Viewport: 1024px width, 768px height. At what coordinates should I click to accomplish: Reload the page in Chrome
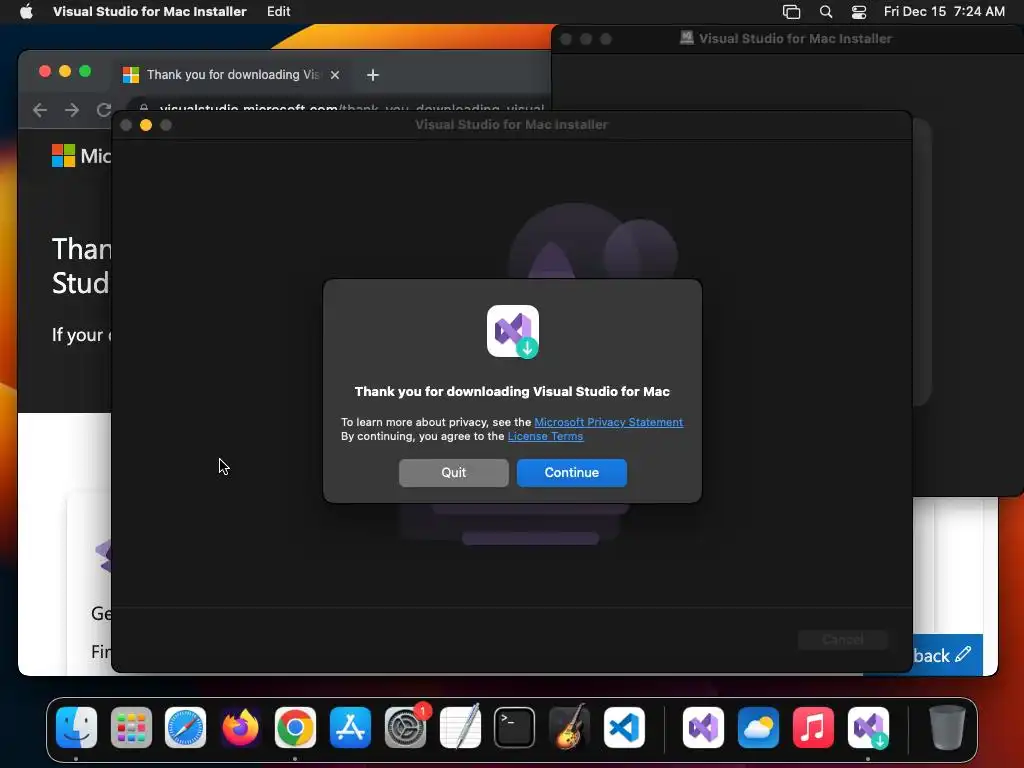pos(103,110)
